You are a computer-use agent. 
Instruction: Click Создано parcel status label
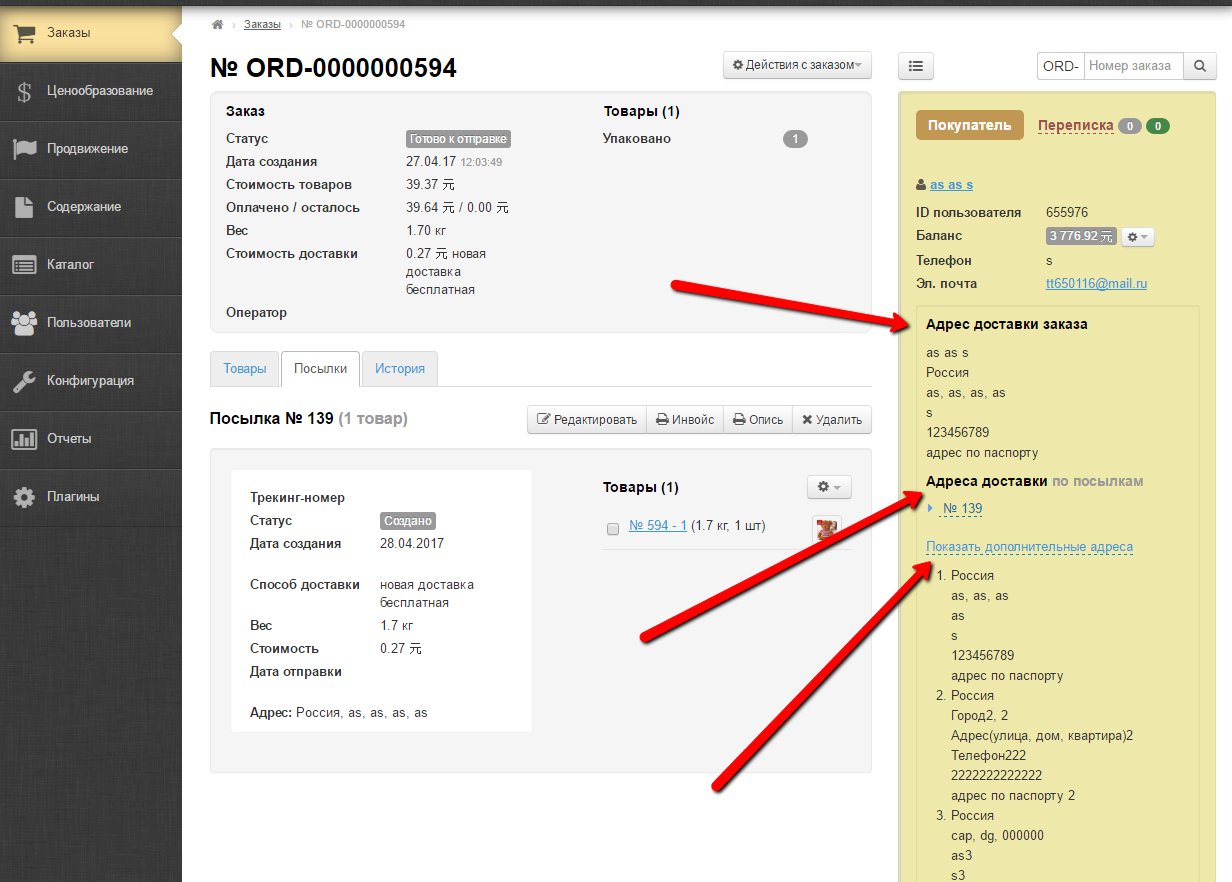tap(408, 521)
